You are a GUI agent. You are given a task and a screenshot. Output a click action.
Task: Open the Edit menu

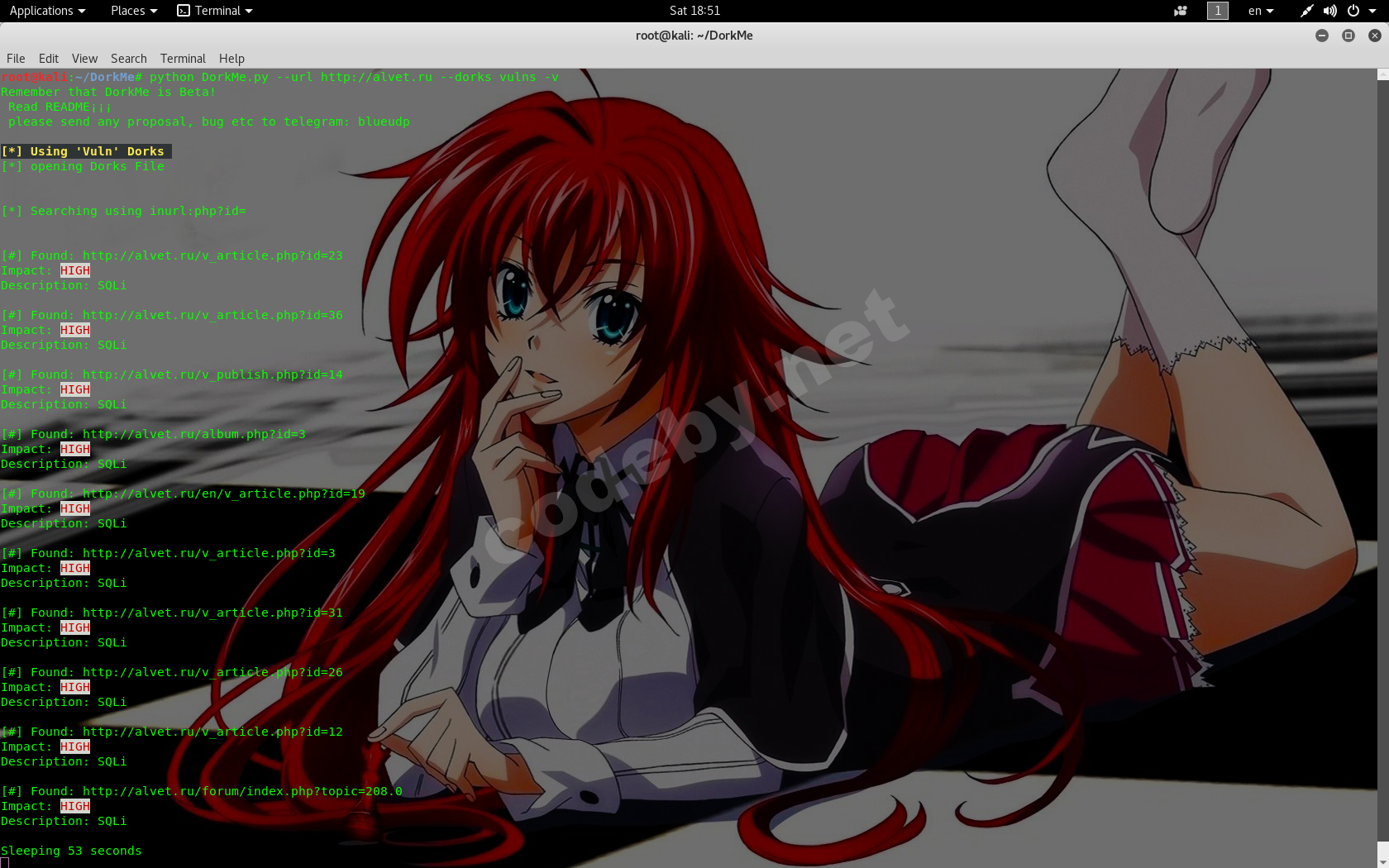pyautogui.click(x=49, y=59)
